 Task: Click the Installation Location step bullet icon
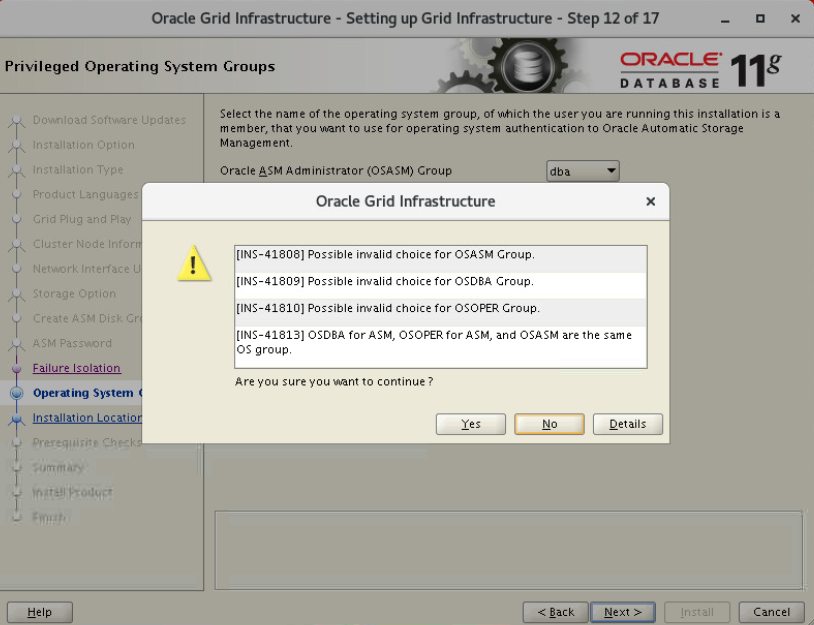pyautogui.click(x=17, y=418)
